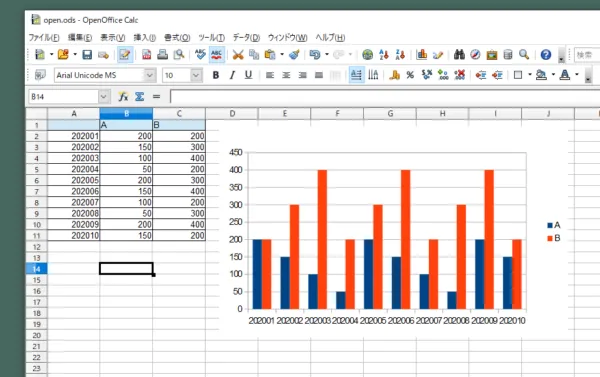This screenshot has height=377, width=600.
Task: Click the Data Sources cylinder icon
Action: click(x=508, y=55)
